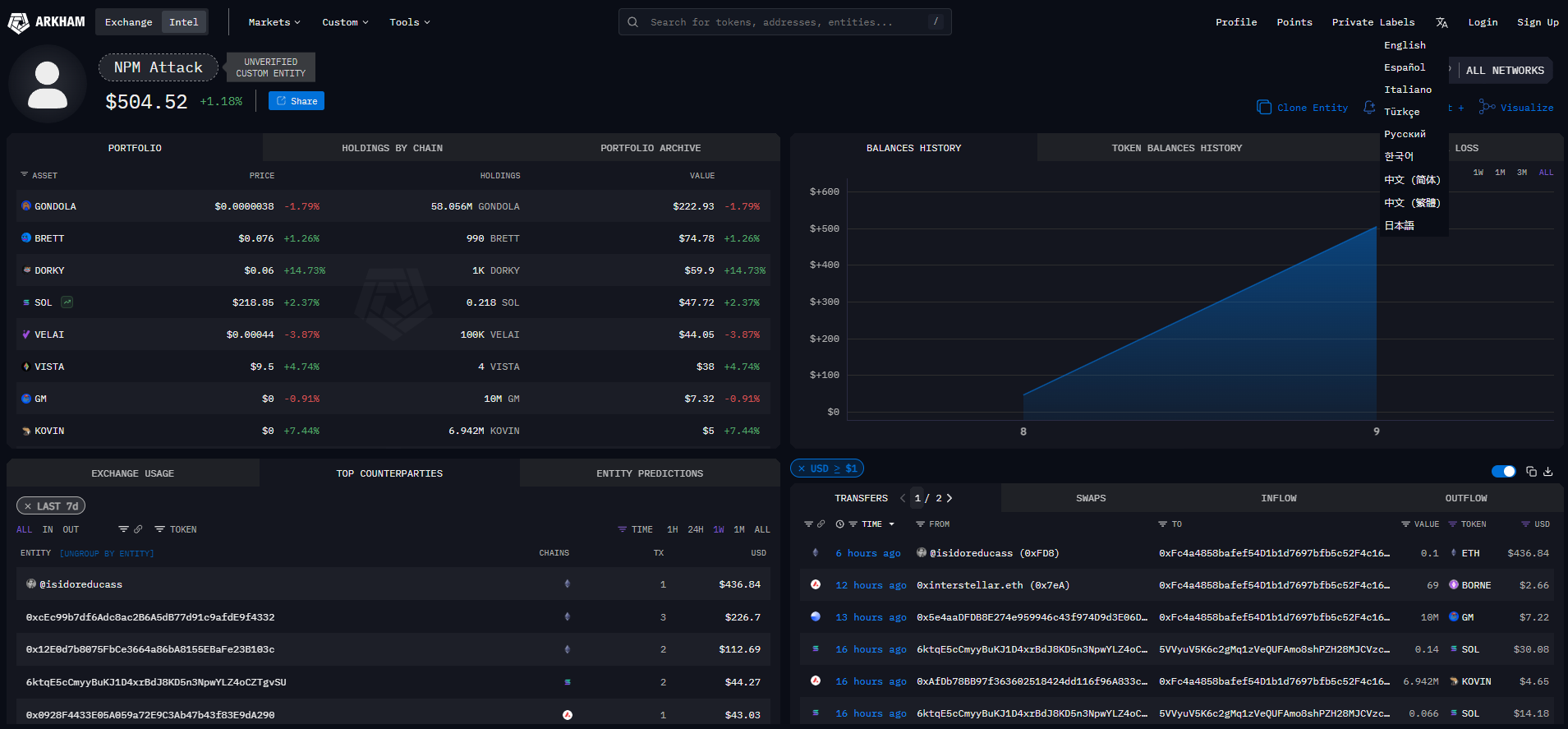Click Ungroup By Entity link
This screenshot has height=729, width=1568.
pos(107,553)
